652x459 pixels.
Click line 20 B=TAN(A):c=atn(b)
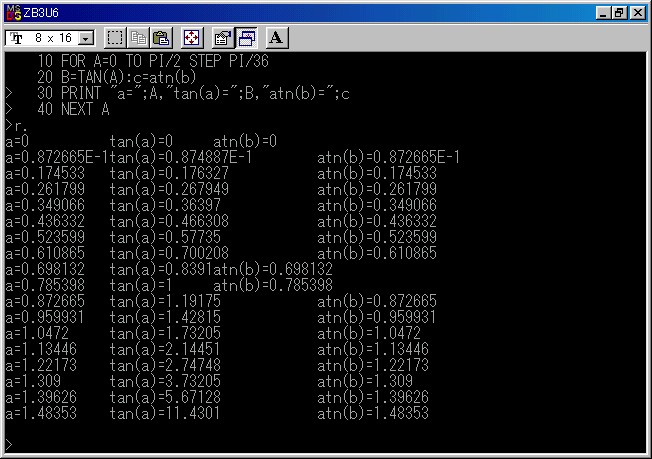[x=116, y=78]
